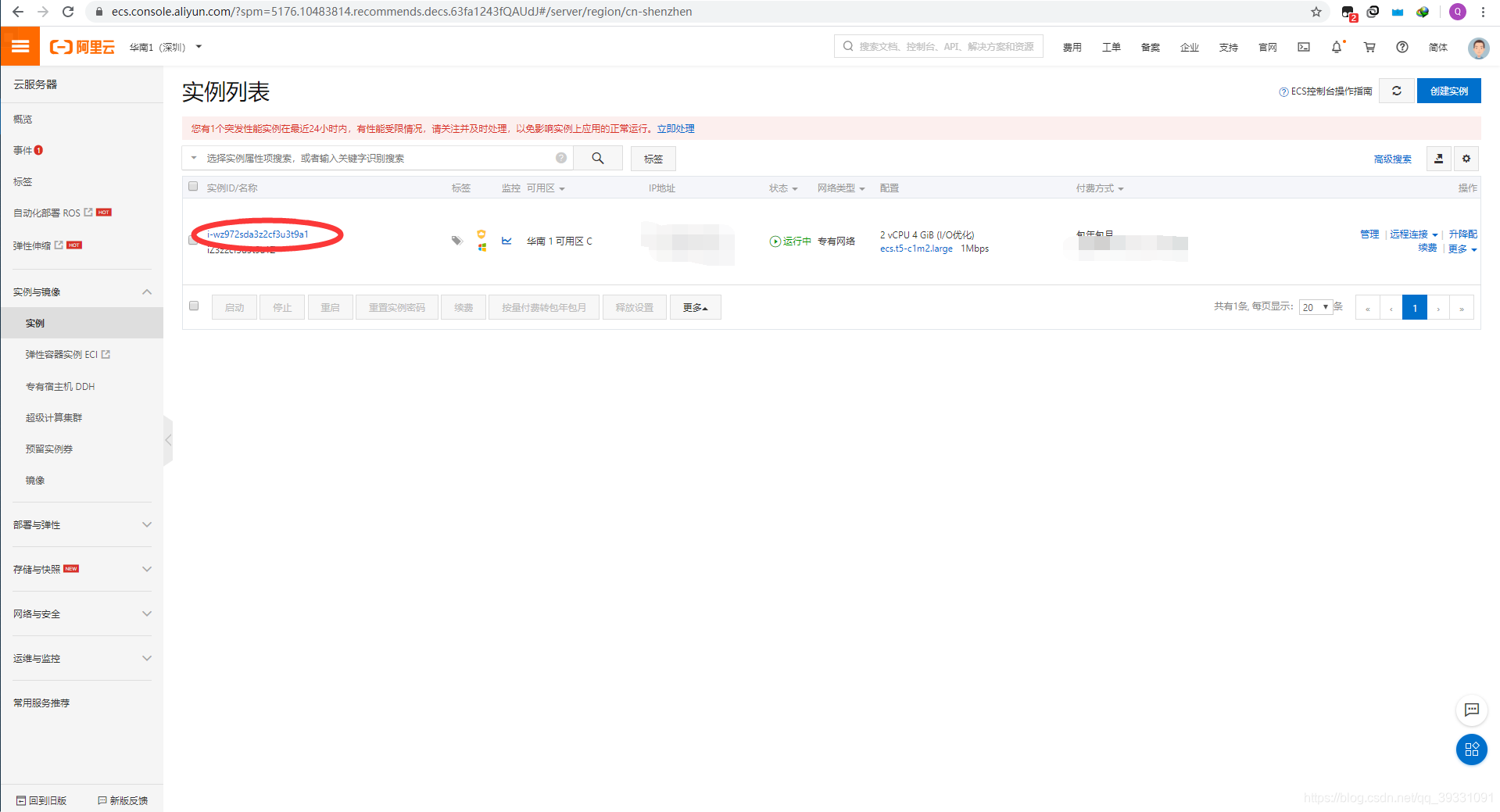Check the select-all checkbox in the table header
The width and height of the screenshot is (1500, 812).
(193, 186)
